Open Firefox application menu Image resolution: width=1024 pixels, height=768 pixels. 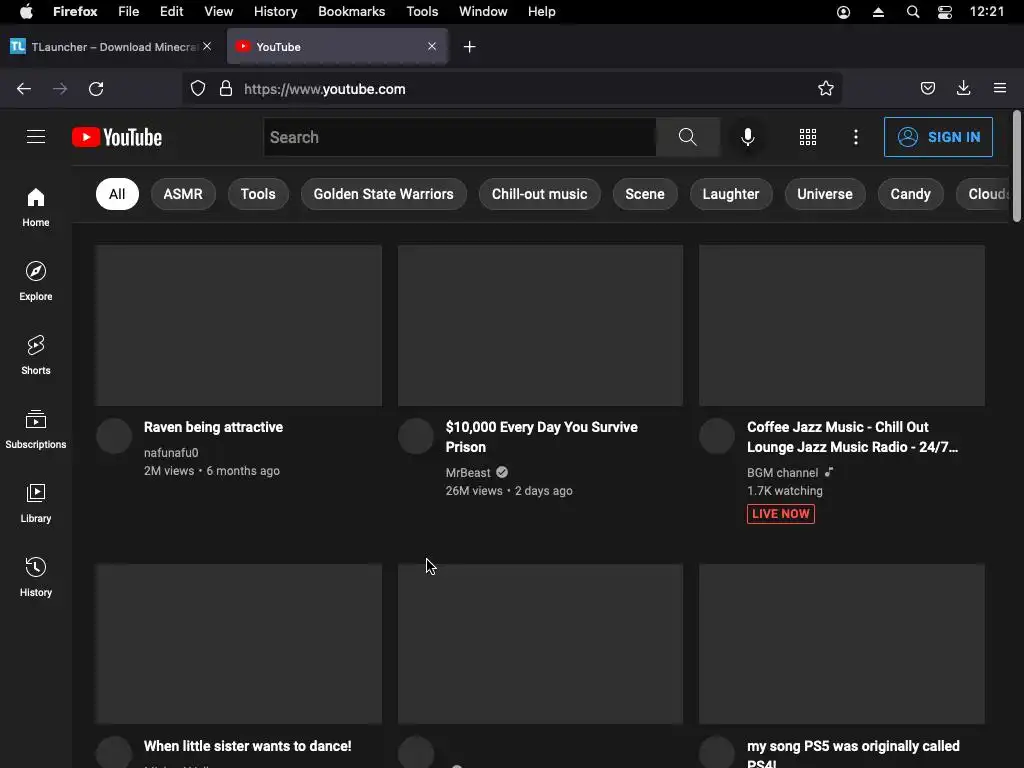pos(1000,88)
